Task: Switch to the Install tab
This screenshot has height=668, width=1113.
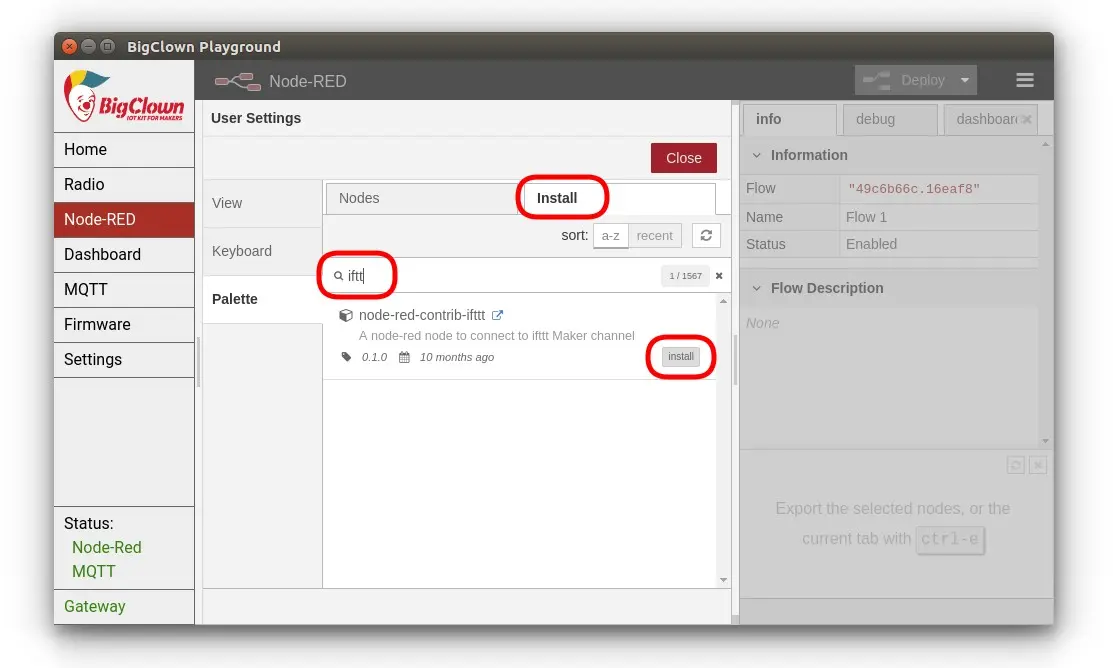Action: [x=618, y=198]
